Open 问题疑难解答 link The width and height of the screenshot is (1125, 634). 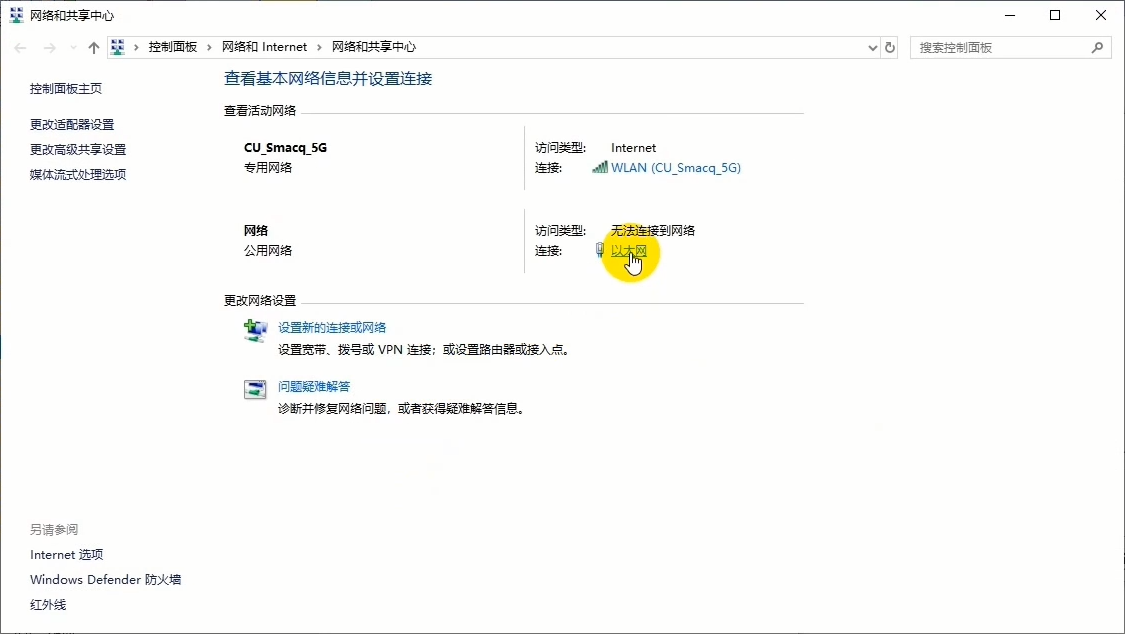click(x=314, y=386)
